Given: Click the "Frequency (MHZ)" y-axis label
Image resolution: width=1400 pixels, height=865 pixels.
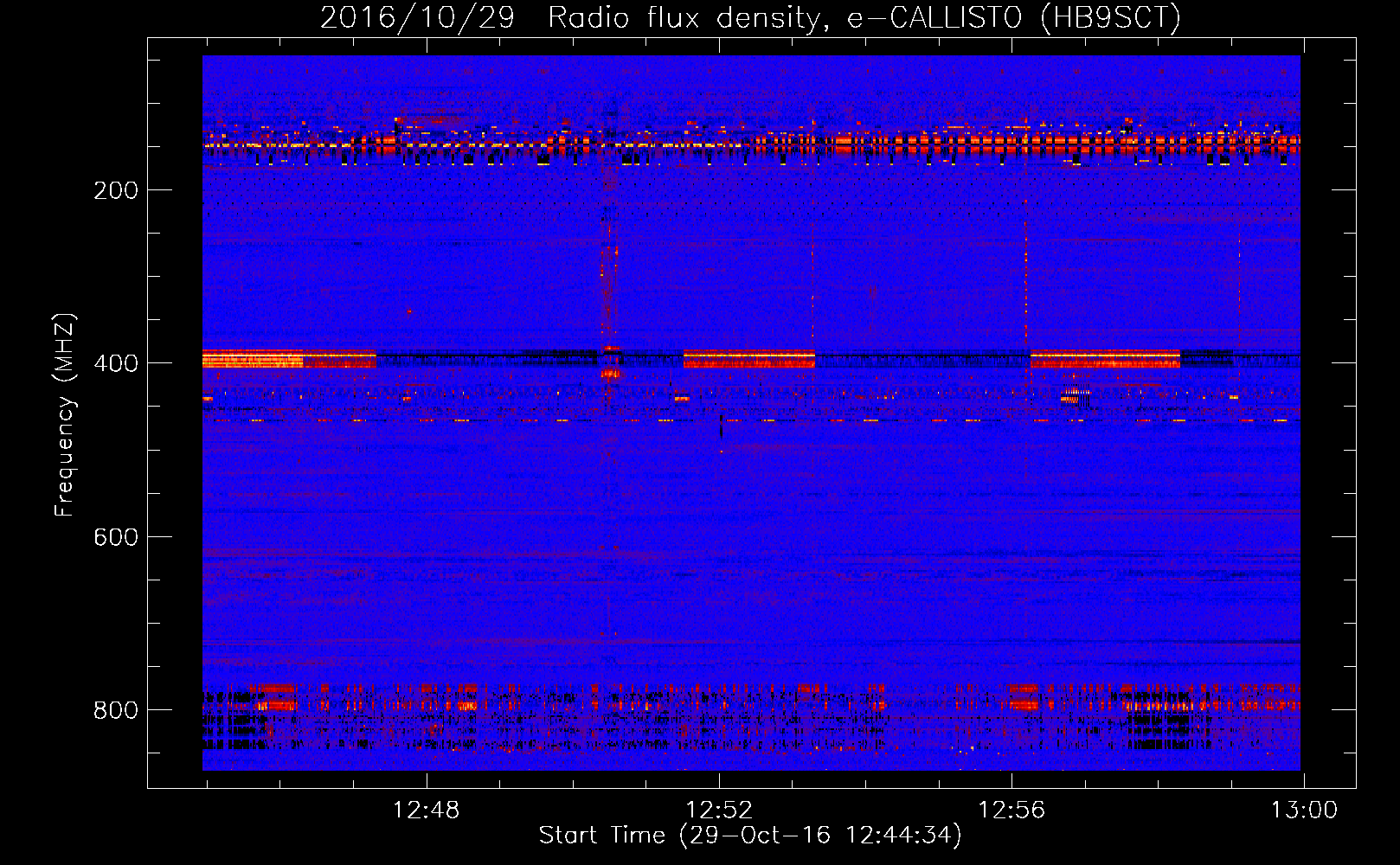Looking at the screenshot, I should coord(65,414).
